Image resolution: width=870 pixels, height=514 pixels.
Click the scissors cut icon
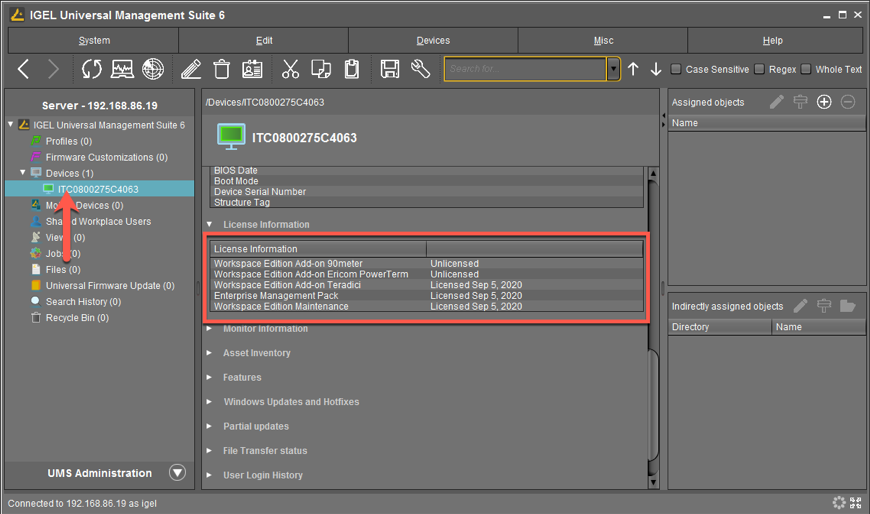coord(290,69)
